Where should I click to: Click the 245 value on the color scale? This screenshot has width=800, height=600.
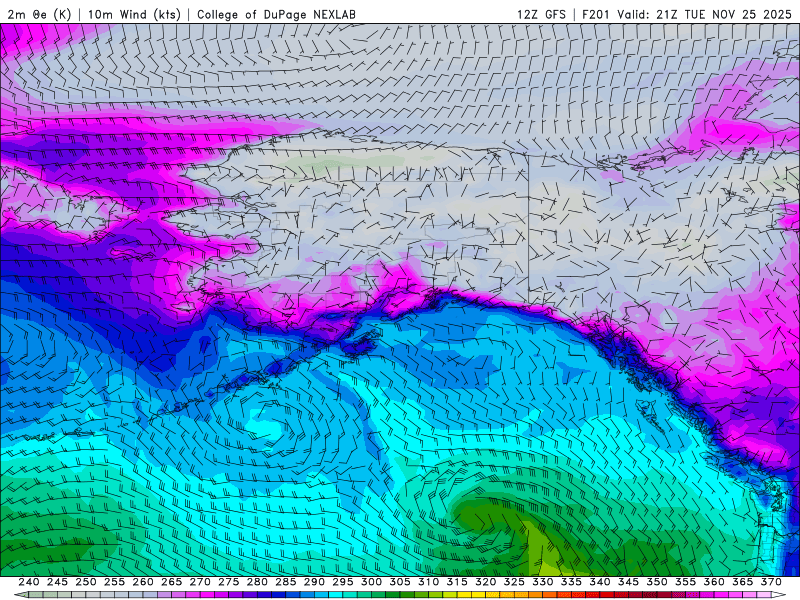57,582
